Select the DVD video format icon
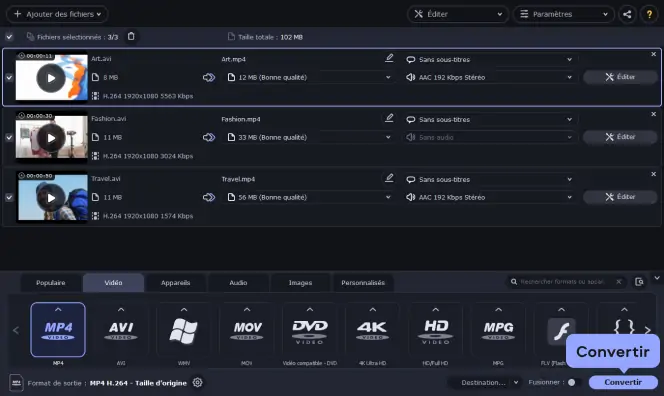The image size is (664, 396). [x=310, y=330]
